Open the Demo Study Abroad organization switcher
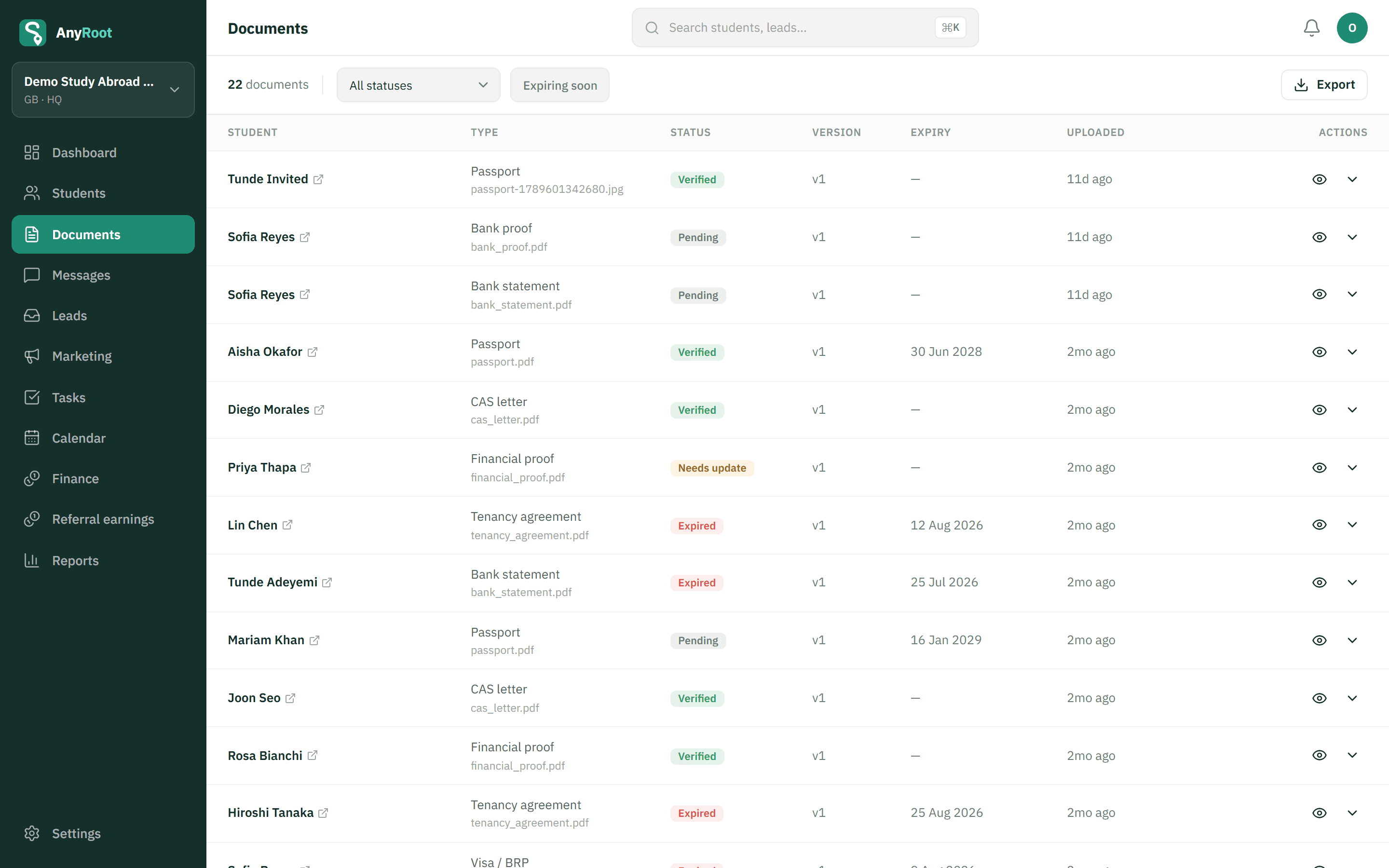Screen dimensions: 1389x868 pos(103,90)
